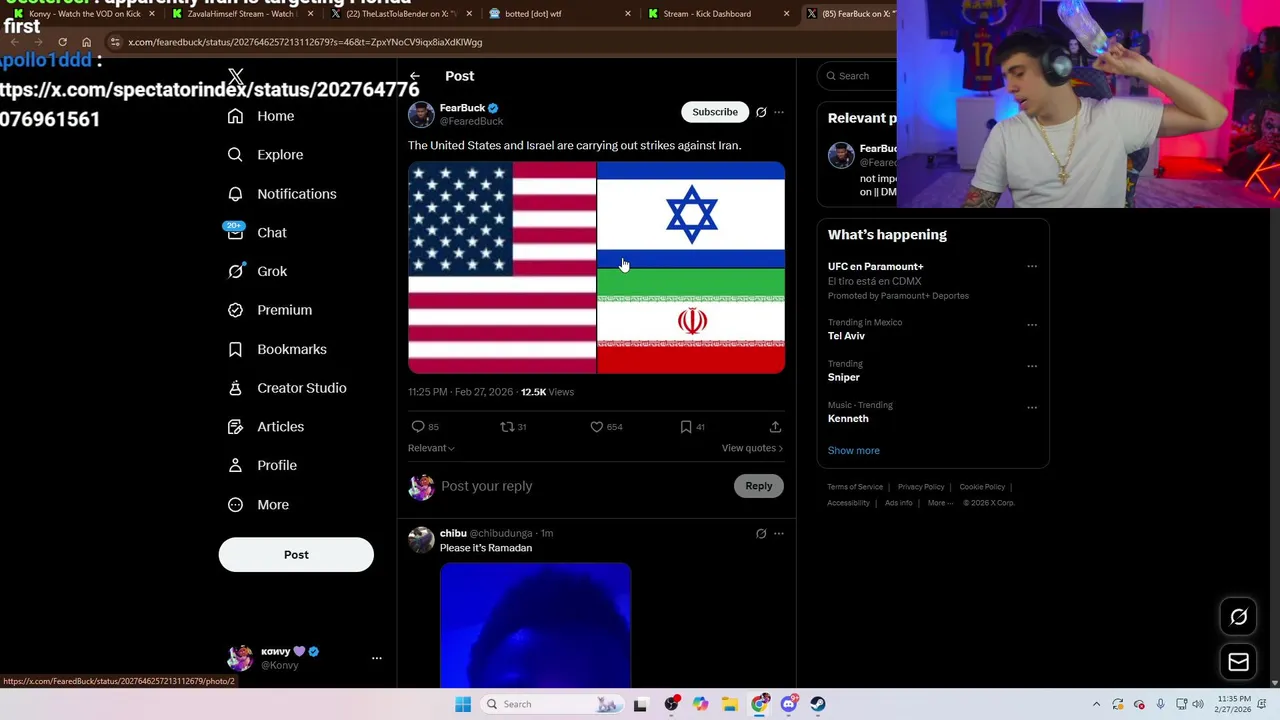
Task: Open Chrome from the taskbar
Action: click(x=760, y=704)
